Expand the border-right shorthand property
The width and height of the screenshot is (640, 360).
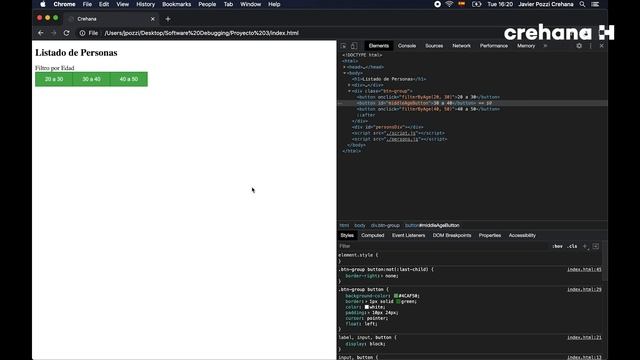(382, 276)
